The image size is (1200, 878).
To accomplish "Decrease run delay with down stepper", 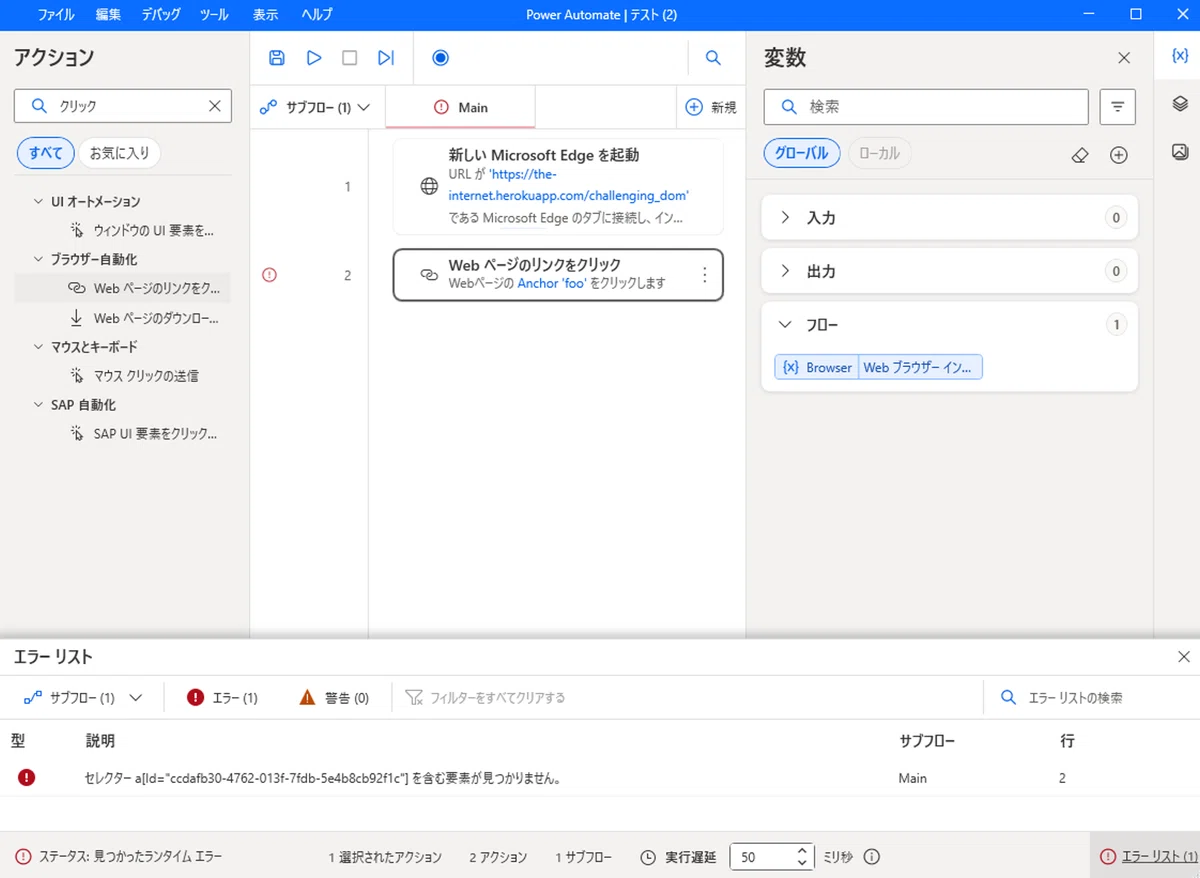I will click(802, 863).
